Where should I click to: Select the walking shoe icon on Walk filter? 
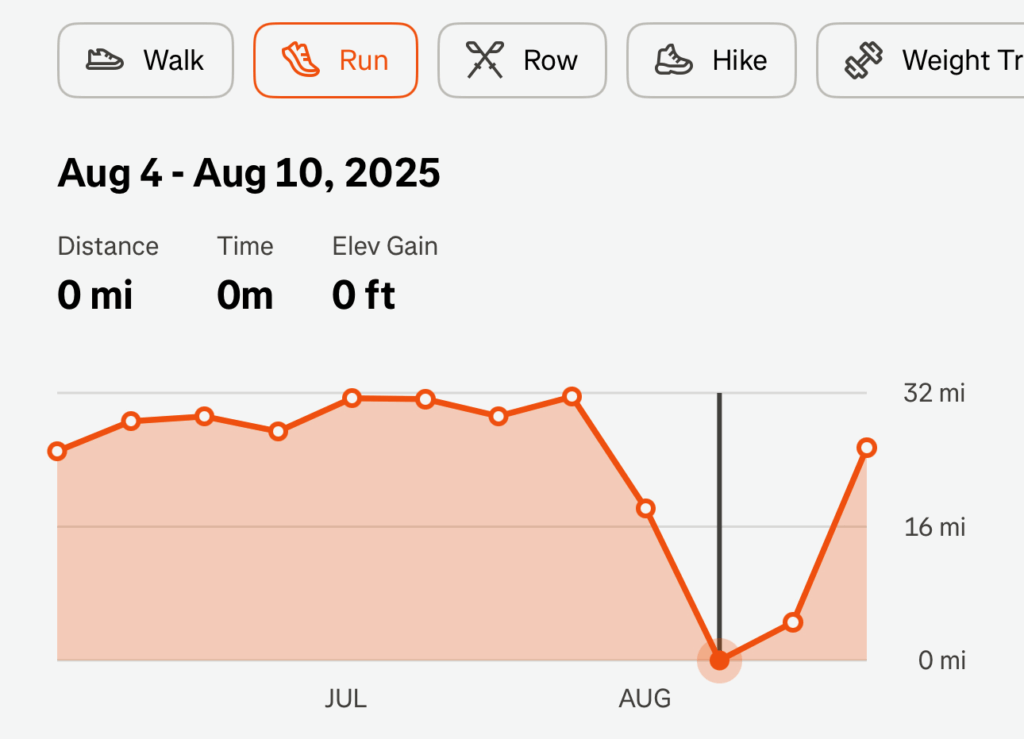[105, 60]
